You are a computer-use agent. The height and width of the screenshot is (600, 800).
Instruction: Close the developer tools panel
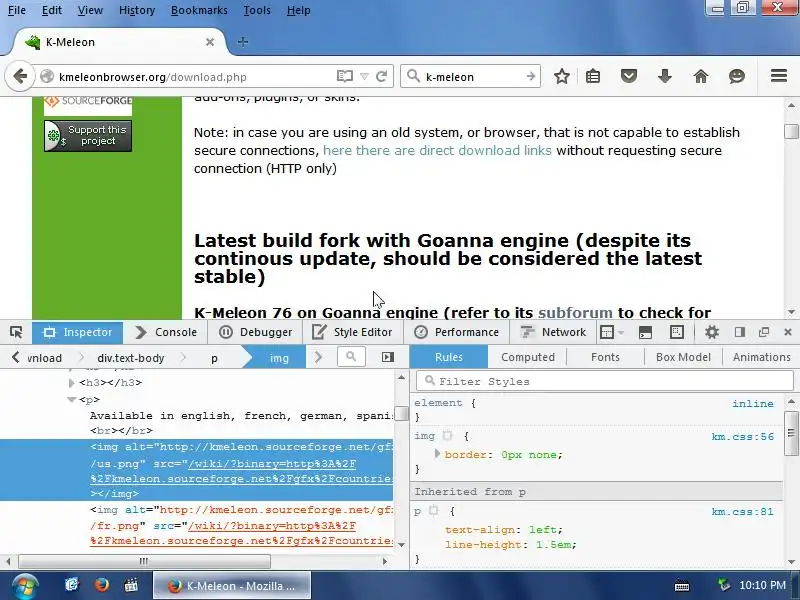[x=788, y=332]
